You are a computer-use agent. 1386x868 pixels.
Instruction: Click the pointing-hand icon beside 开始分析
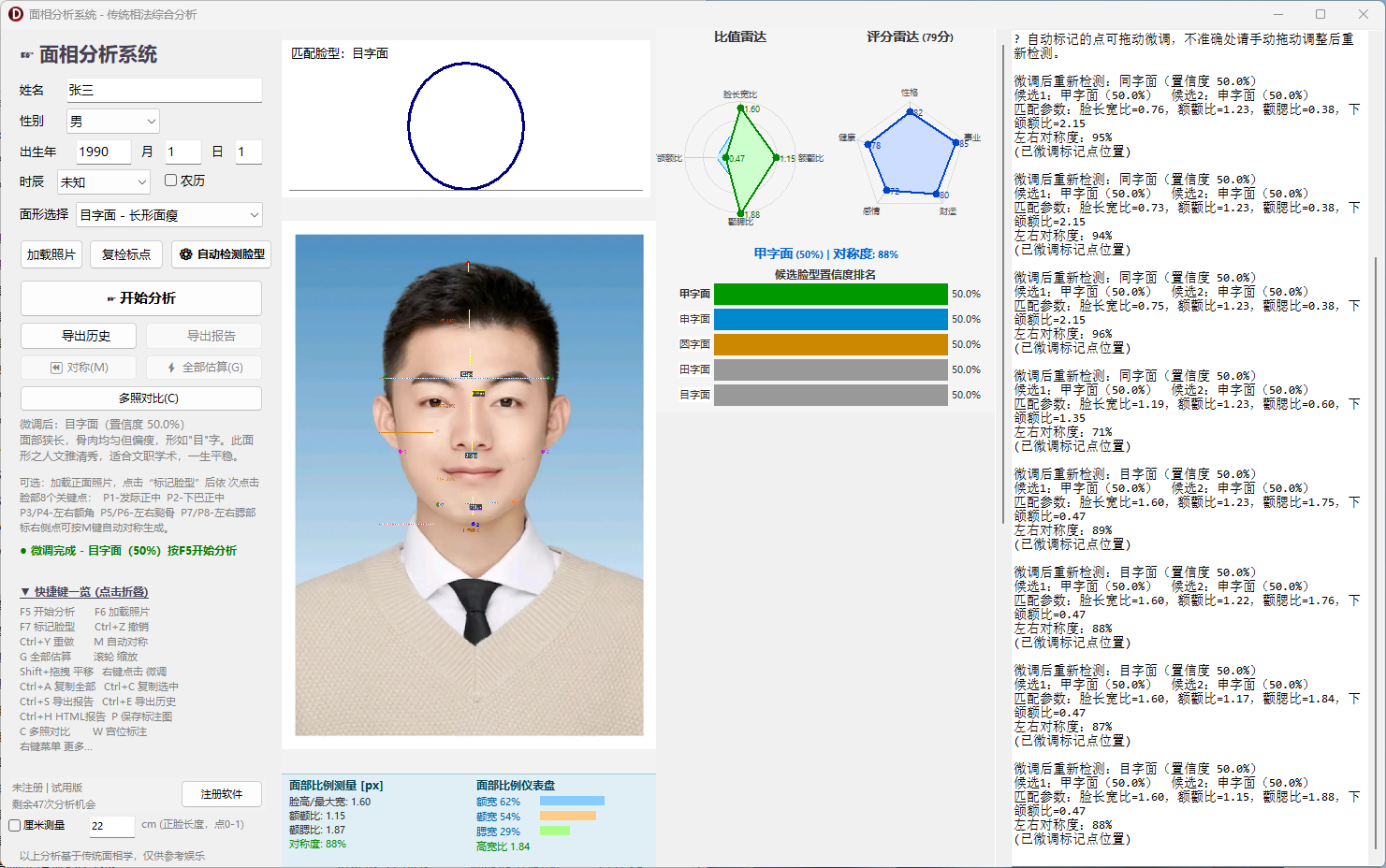109,297
